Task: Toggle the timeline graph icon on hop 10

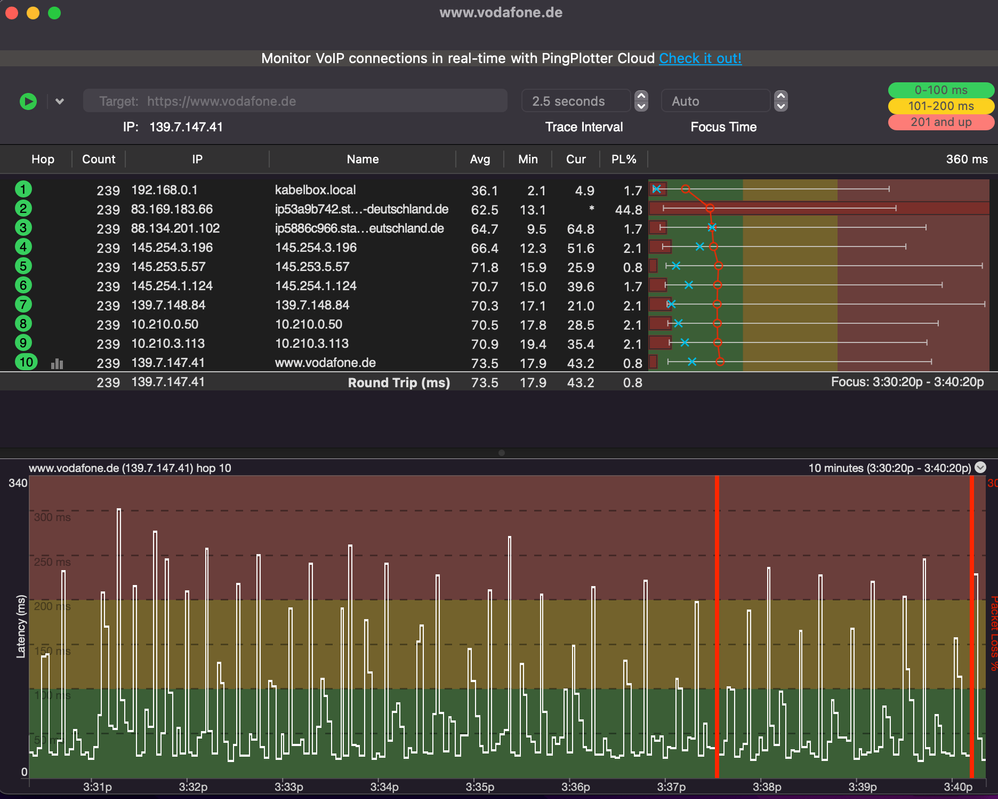Action: (x=57, y=364)
